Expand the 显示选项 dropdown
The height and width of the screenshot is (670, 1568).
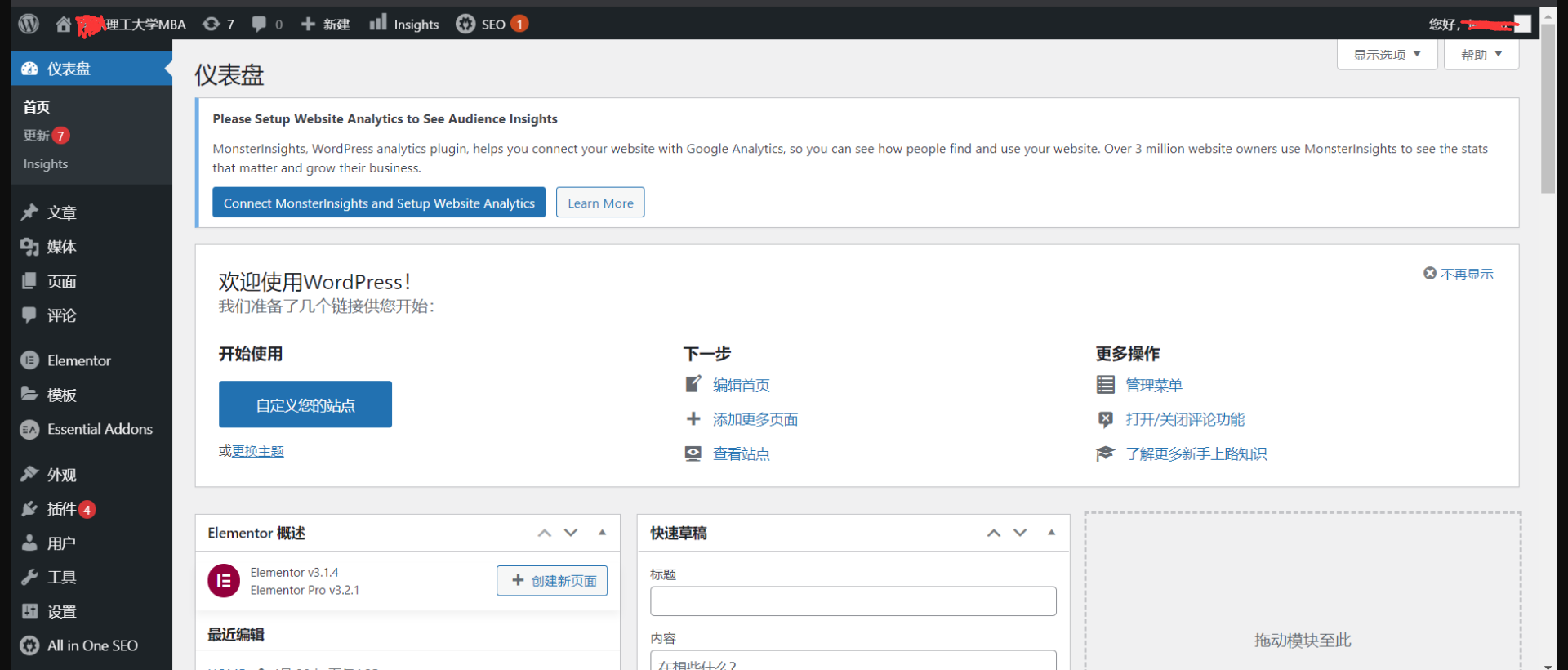(x=1387, y=55)
